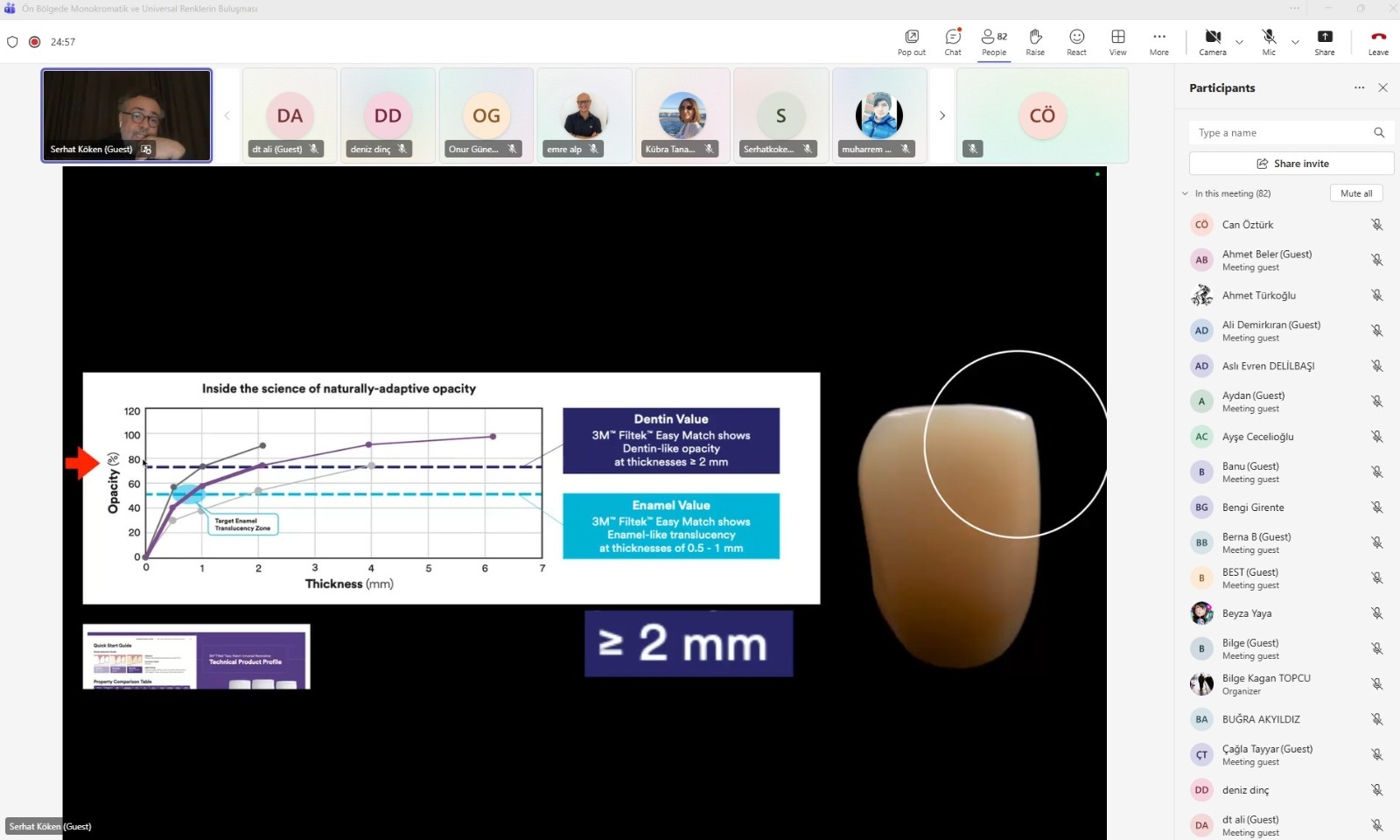
Task: Open the Pop out view
Action: 911,41
